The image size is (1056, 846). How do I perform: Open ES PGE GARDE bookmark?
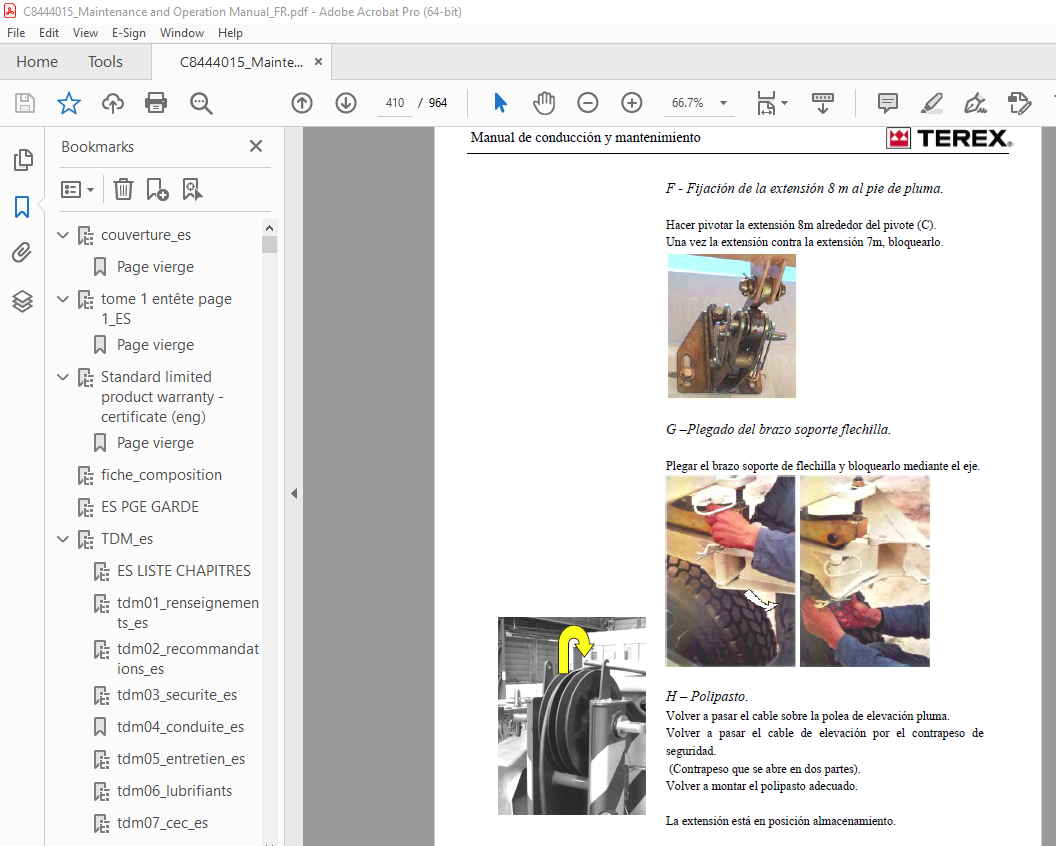[x=150, y=507]
